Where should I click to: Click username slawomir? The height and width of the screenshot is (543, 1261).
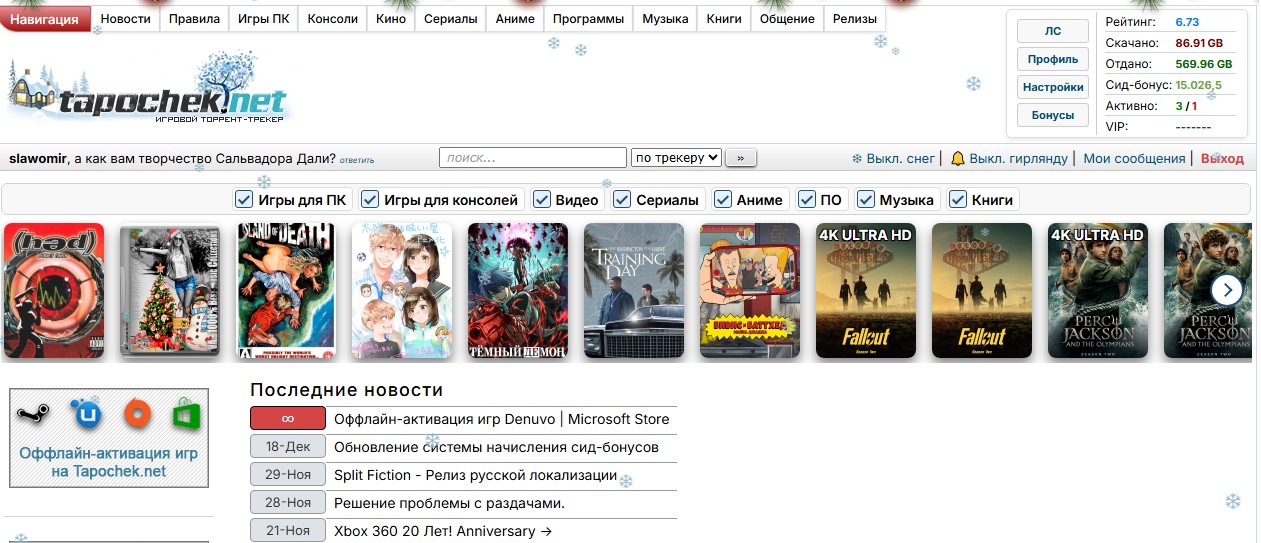click(x=38, y=158)
